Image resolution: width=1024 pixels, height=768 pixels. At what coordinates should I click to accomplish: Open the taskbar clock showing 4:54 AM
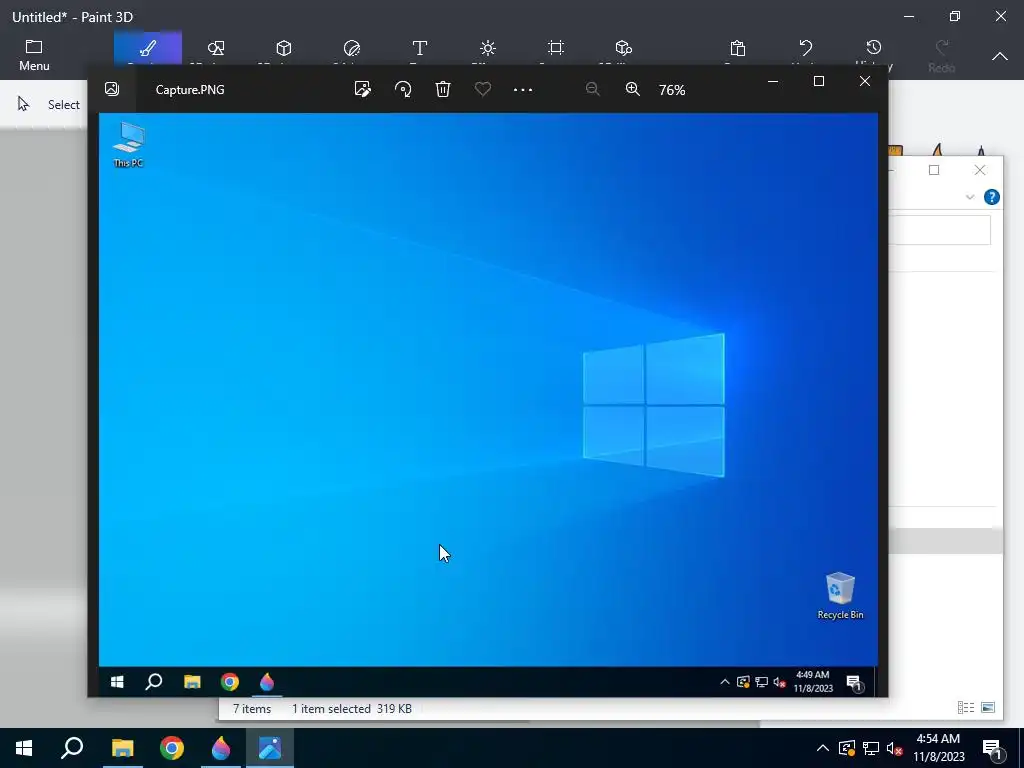[938, 748]
